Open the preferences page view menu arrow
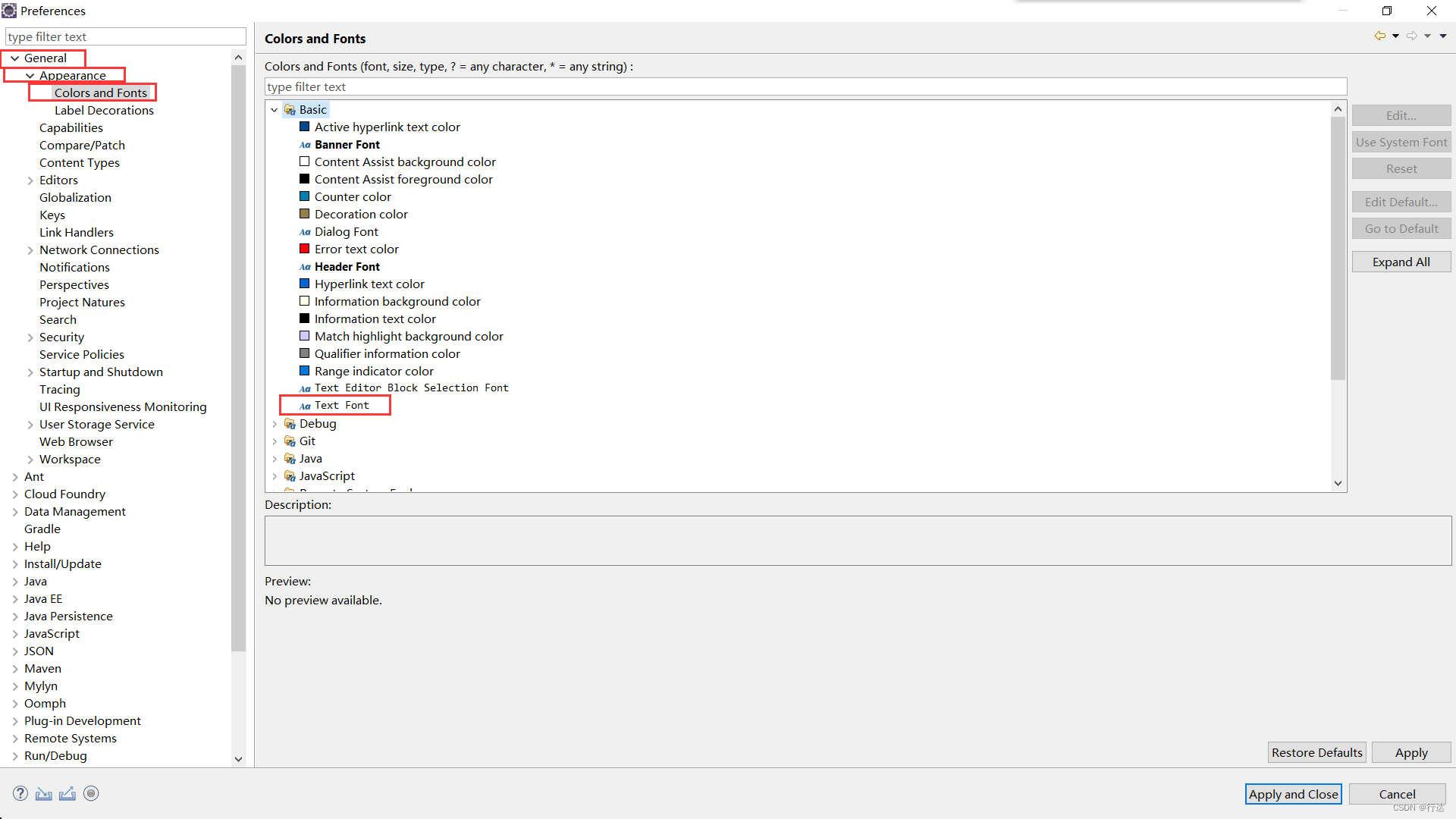 pos(1443,36)
